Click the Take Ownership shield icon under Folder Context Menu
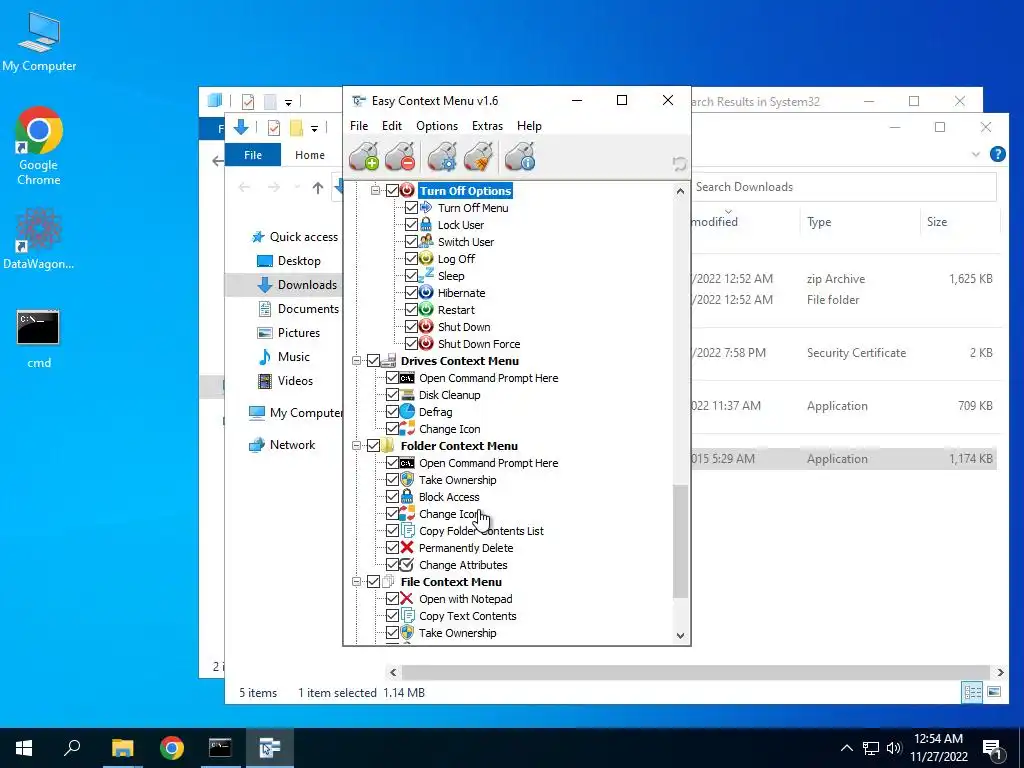This screenshot has height=768, width=1024. click(407, 479)
